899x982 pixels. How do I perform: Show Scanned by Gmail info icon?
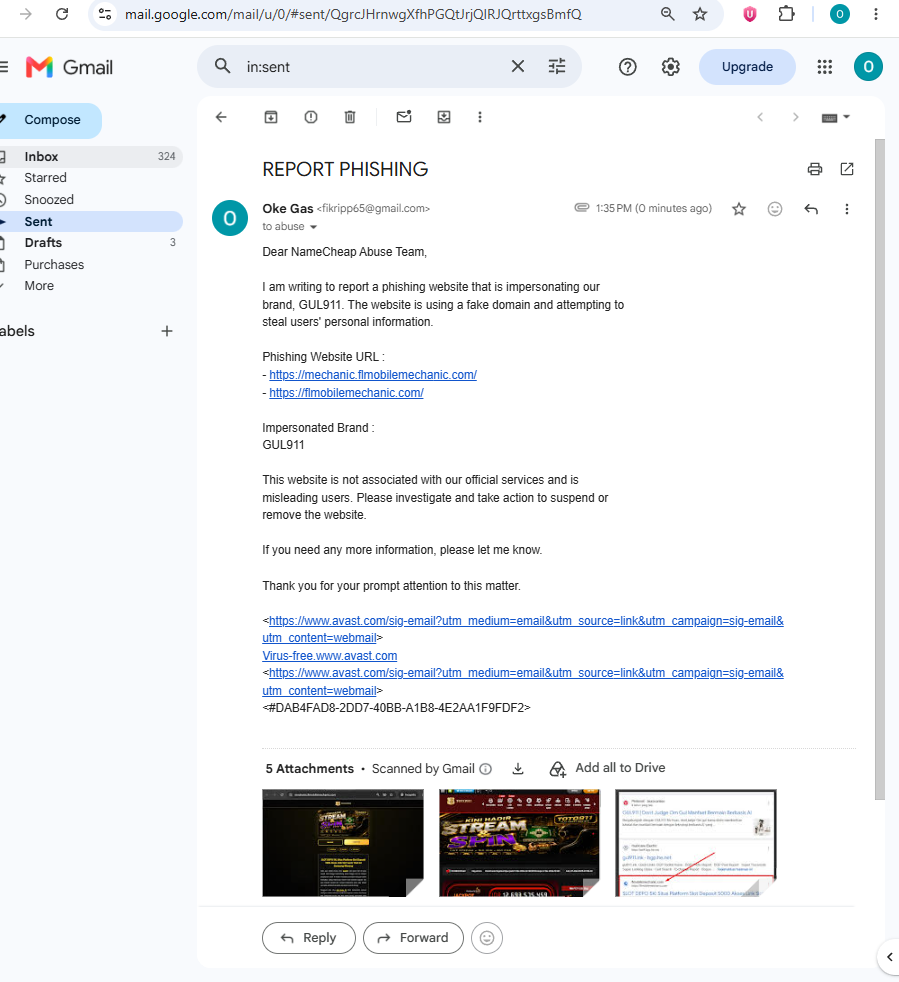click(x=486, y=769)
